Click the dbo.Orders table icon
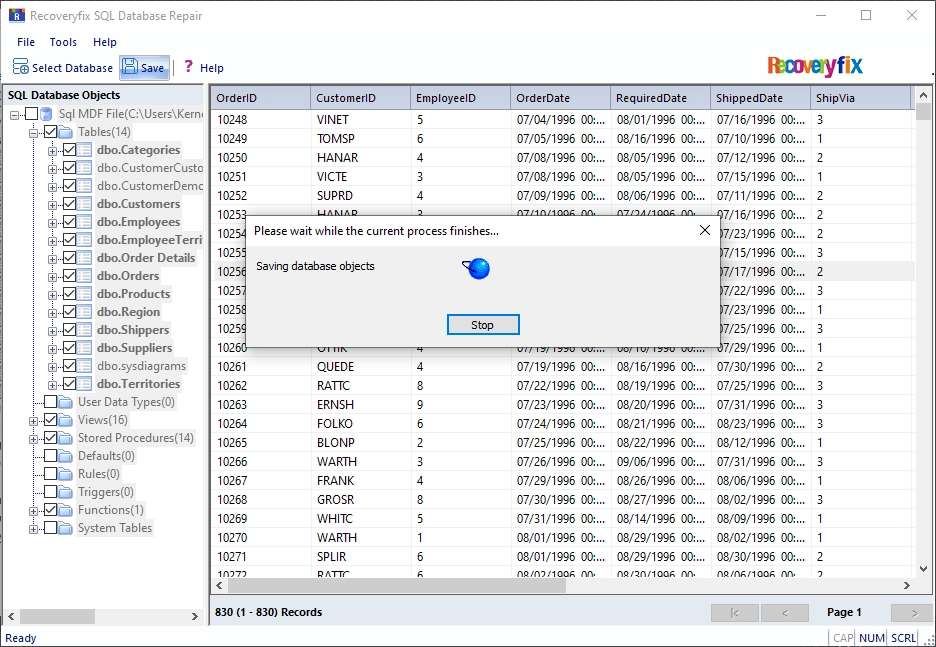This screenshot has width=936, height=647. pos(85,276)
